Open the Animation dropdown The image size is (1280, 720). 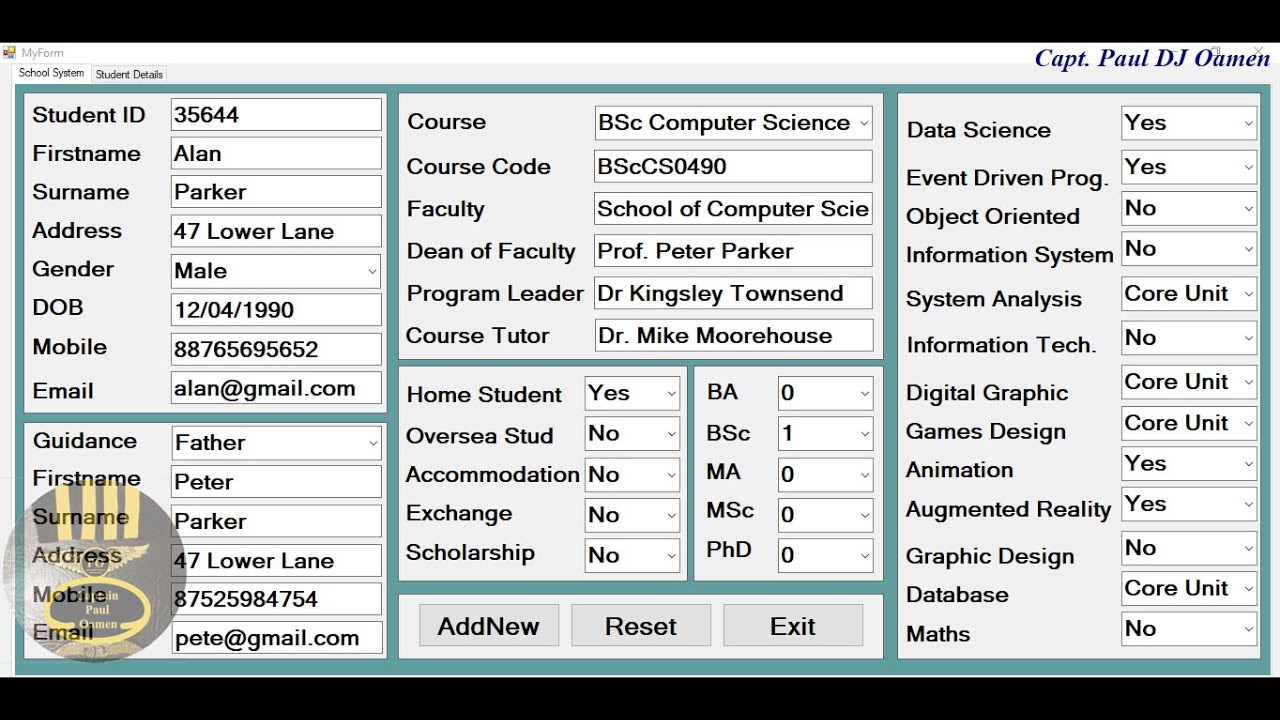coord(1189,464)
